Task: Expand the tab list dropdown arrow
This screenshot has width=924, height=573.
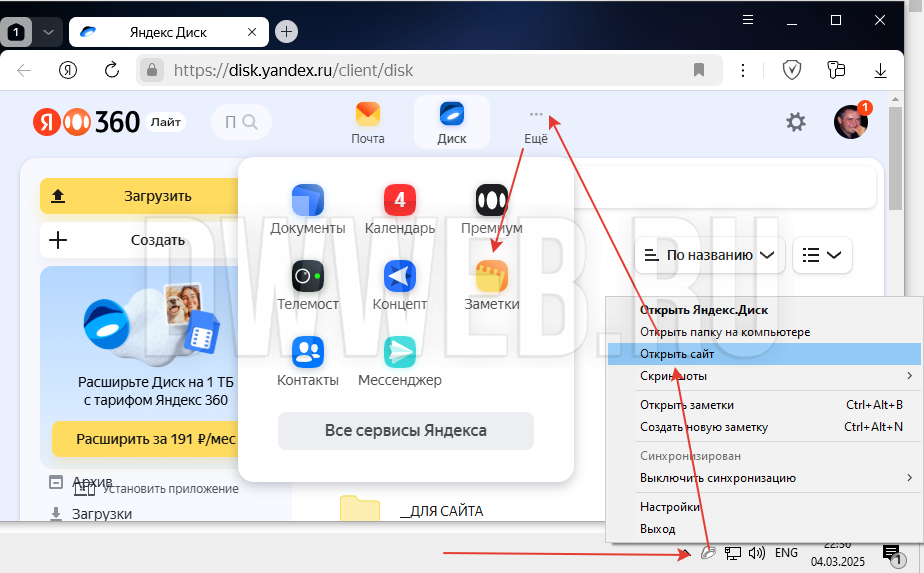Action: (48, 32)
